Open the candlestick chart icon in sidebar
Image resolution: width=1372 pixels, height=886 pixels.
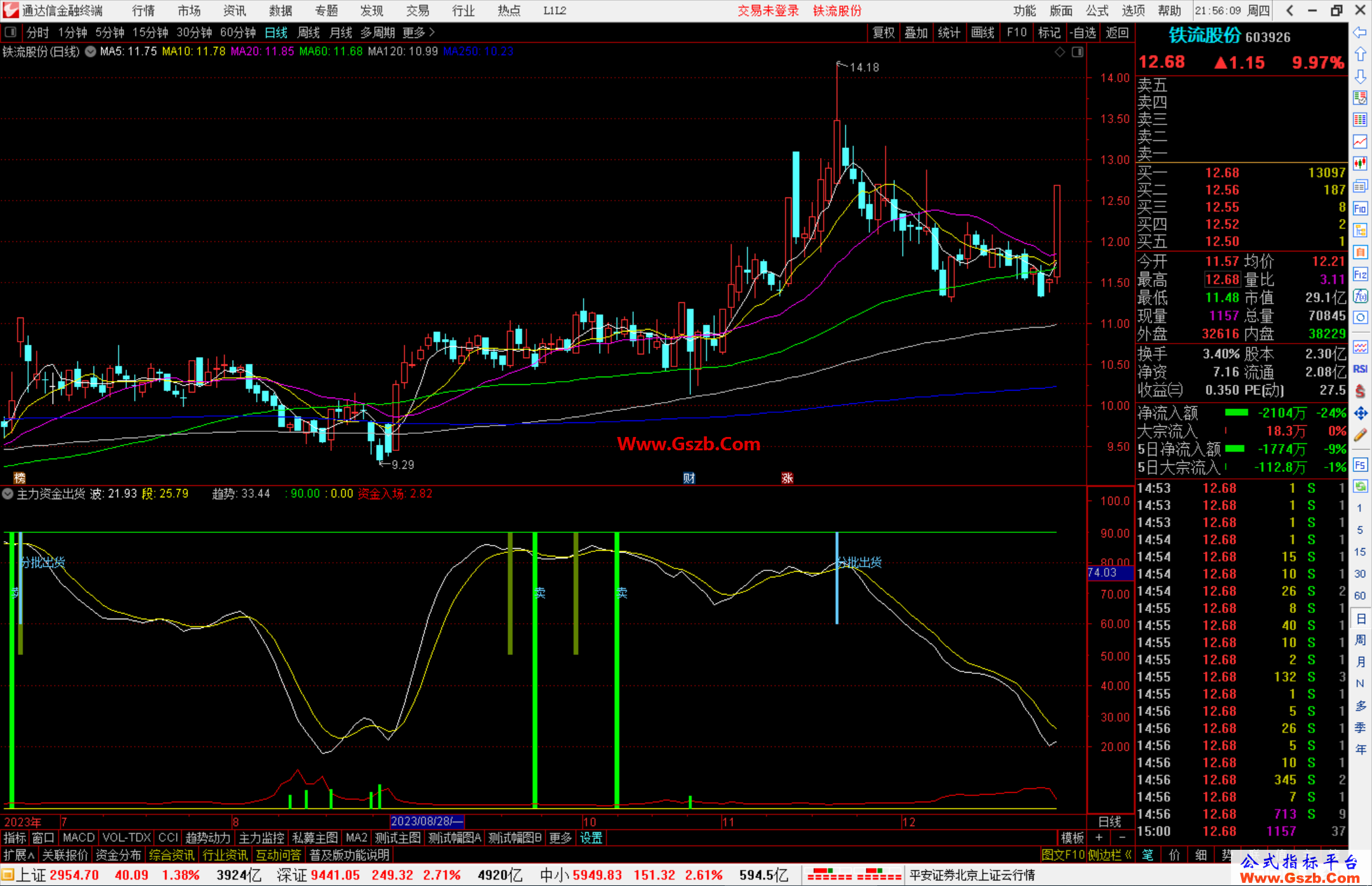tap(1360, 164)
